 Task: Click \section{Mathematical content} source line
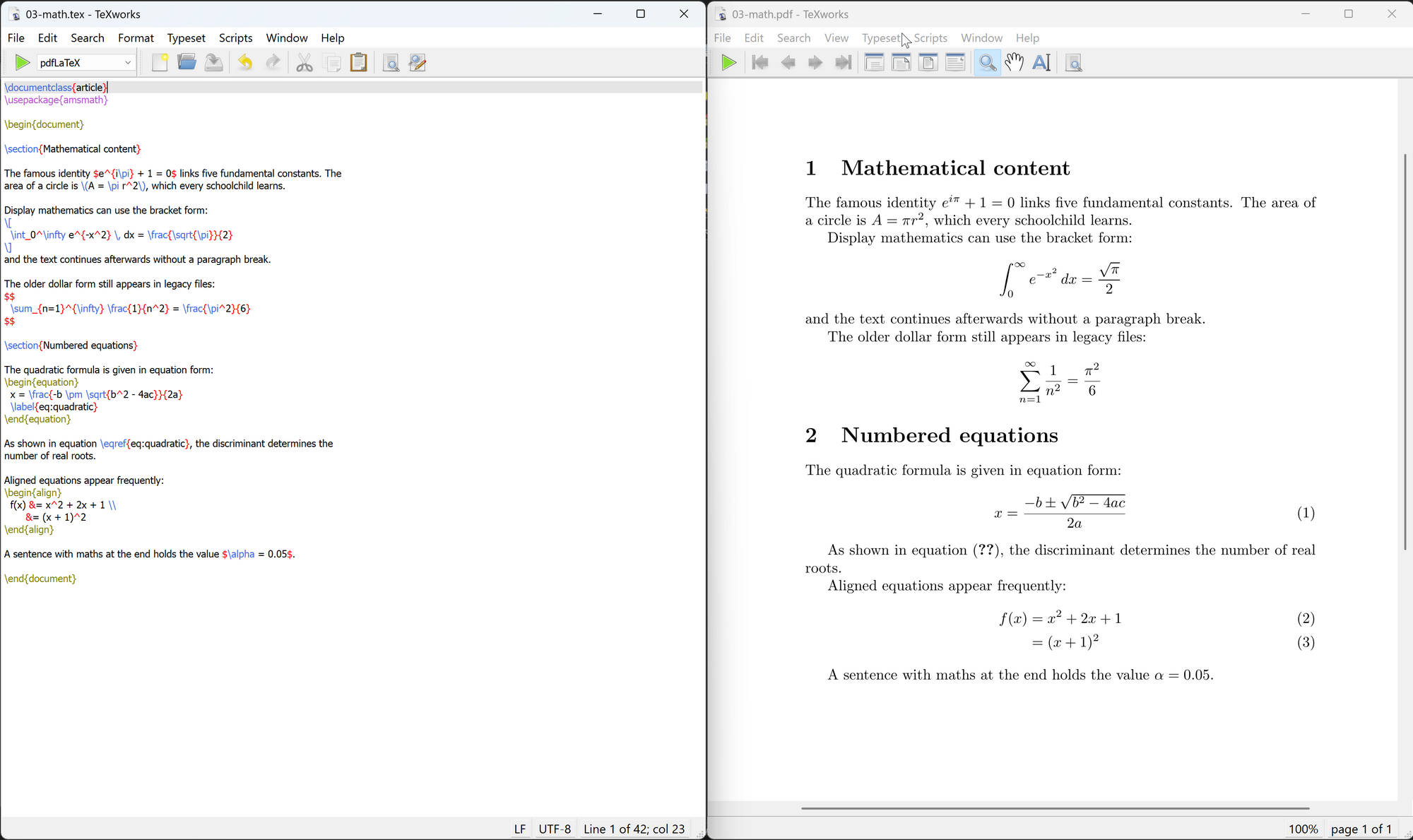click(x=73, y=149)
